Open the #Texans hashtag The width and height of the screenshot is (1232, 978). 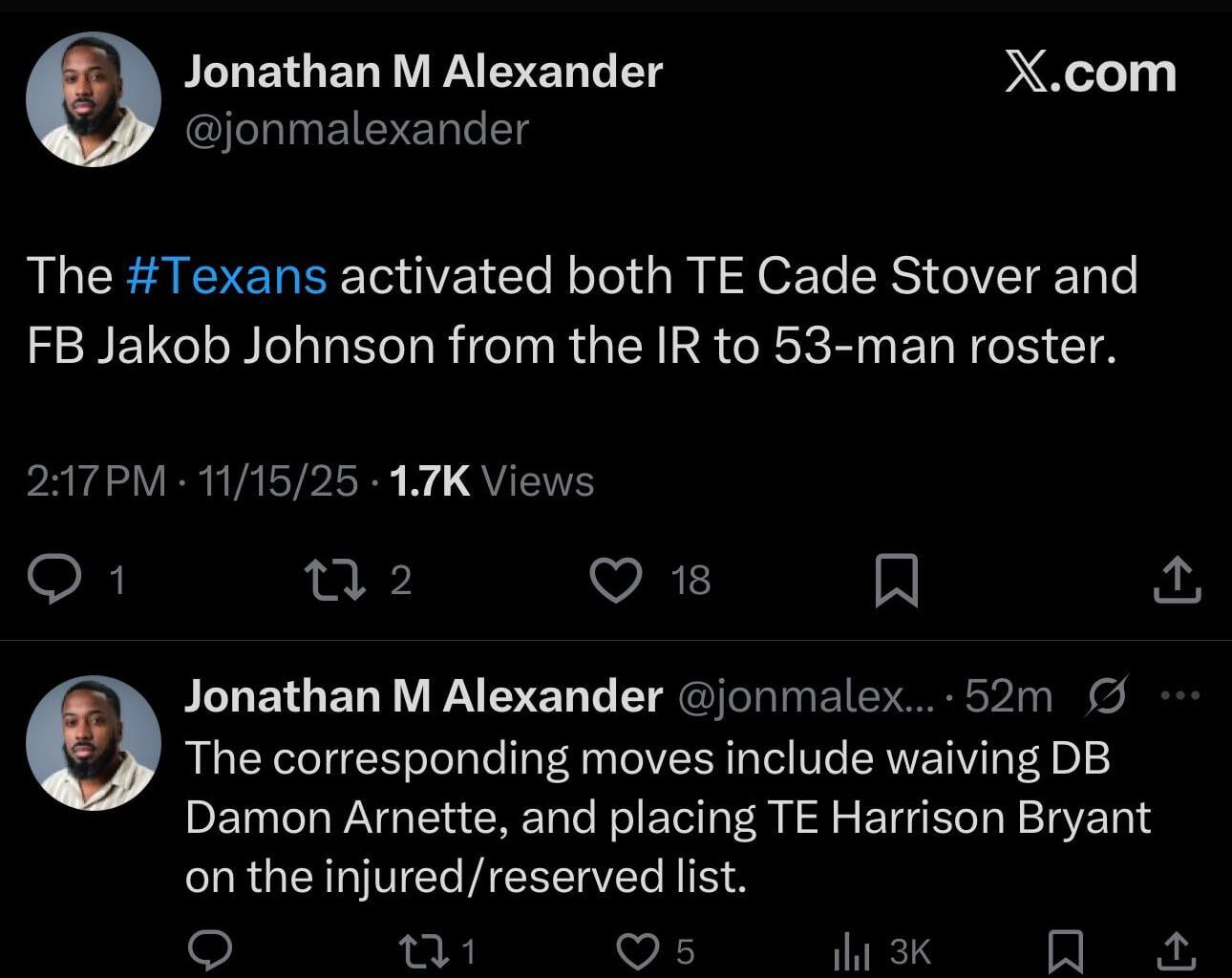225,275
